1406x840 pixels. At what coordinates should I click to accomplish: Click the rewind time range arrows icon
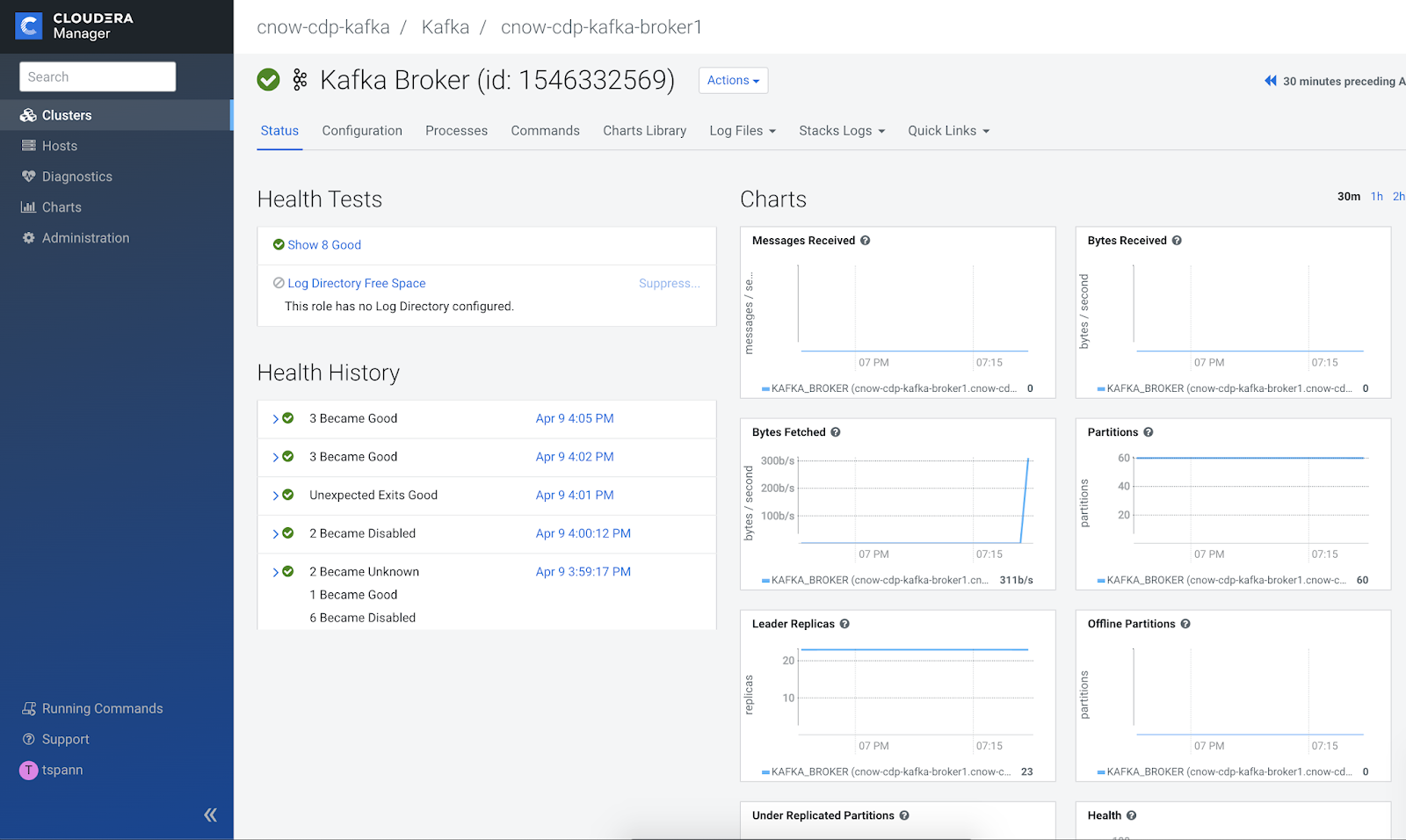1270,81
